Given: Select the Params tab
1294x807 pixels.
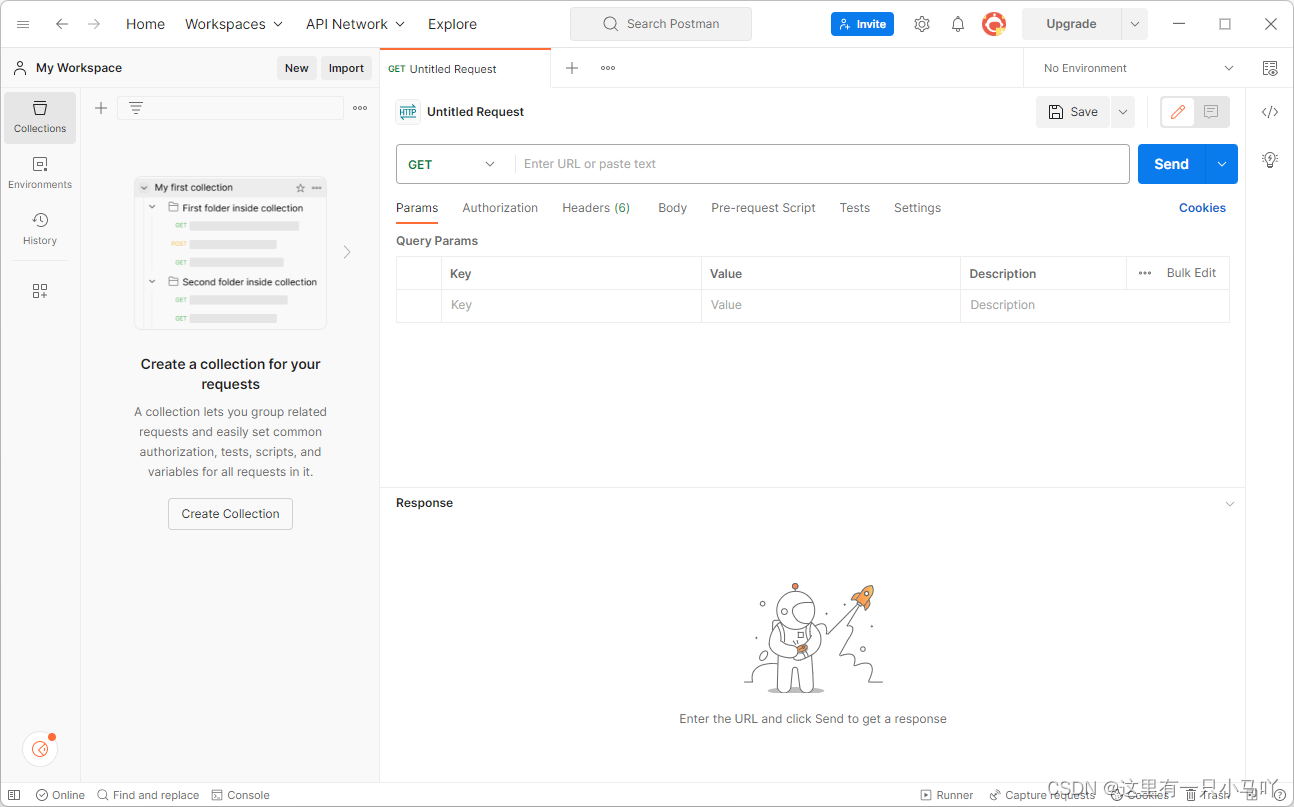Looking at the screenshot, I should (417, 208).
